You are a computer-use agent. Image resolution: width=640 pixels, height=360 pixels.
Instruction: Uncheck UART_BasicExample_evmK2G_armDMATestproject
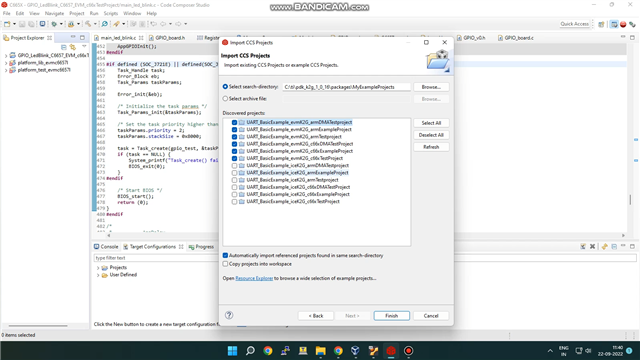[234, 122]
